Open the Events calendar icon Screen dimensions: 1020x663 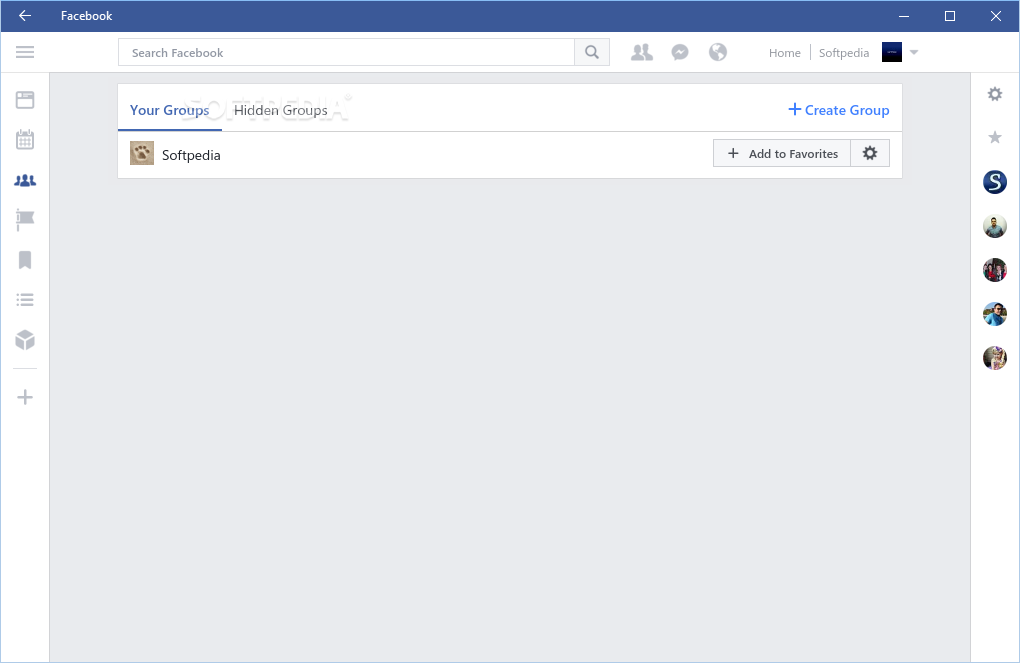click(x=25, y=139)
